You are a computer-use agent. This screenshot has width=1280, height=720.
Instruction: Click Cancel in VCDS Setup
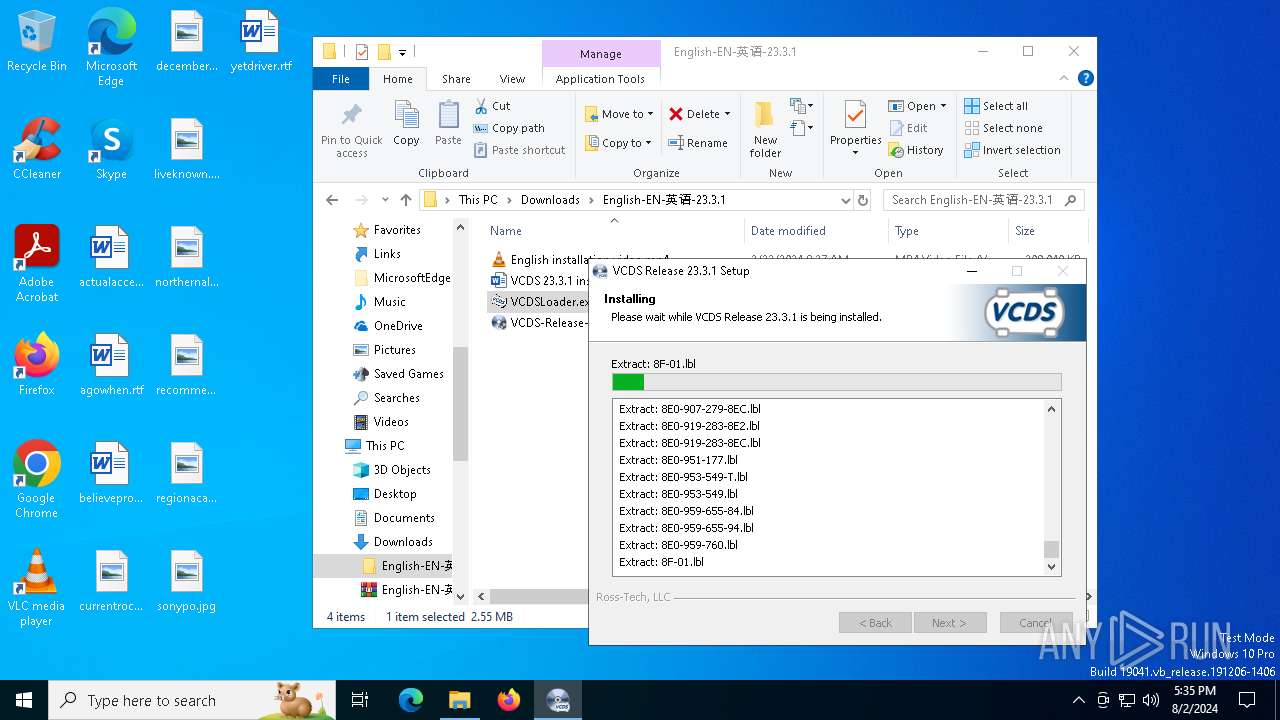point(1036,623)
